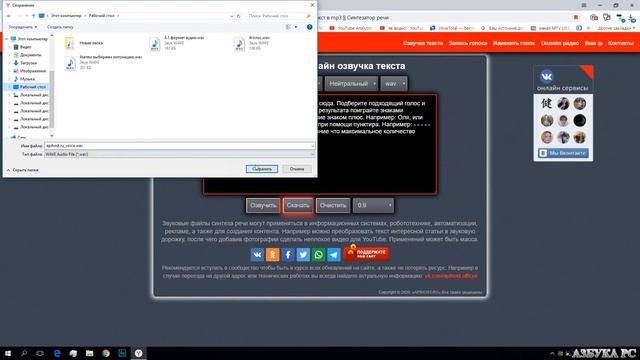Click the Очистить button on the page

click(333, 205)
